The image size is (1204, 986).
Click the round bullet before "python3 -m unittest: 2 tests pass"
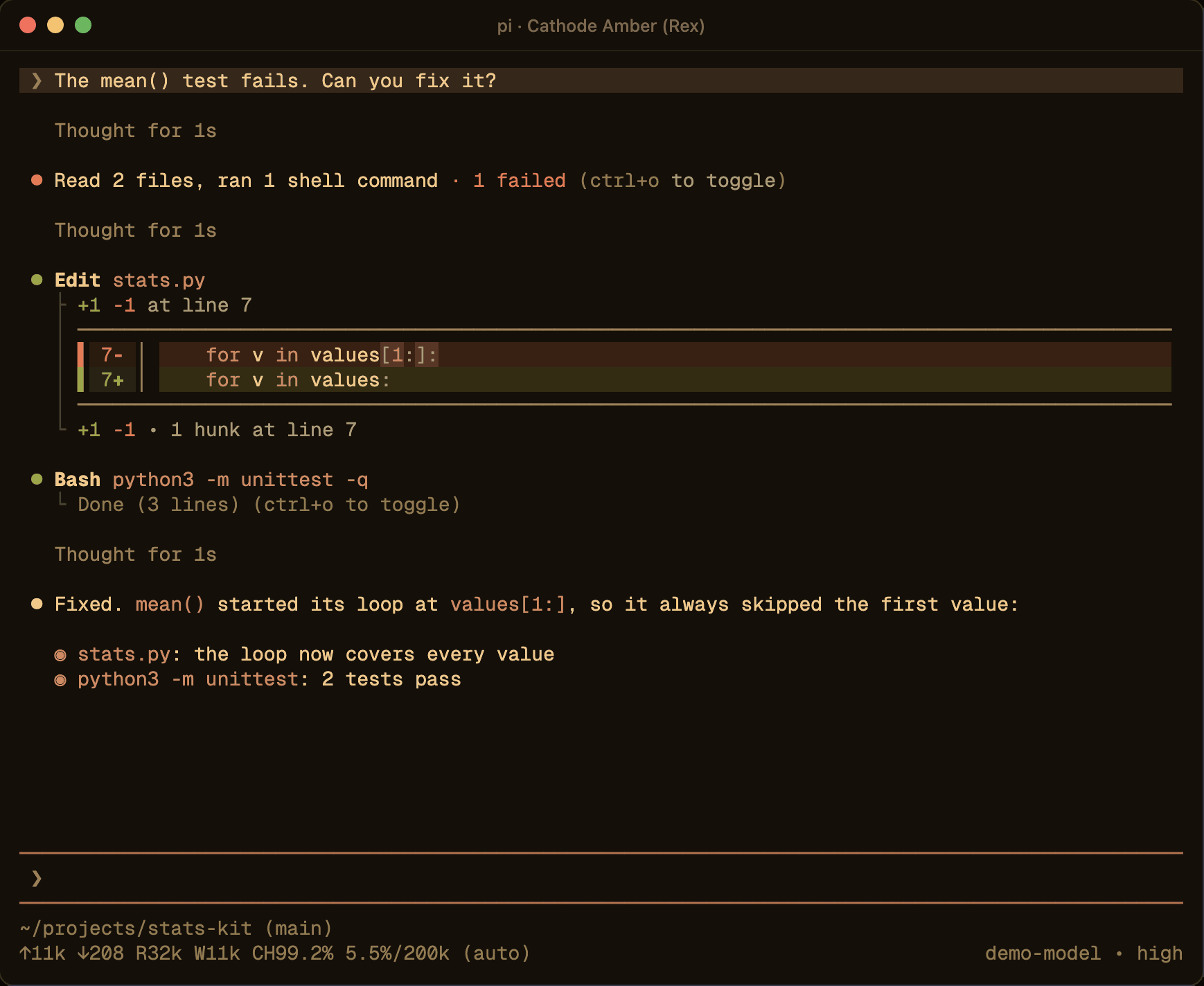[60, 680]
